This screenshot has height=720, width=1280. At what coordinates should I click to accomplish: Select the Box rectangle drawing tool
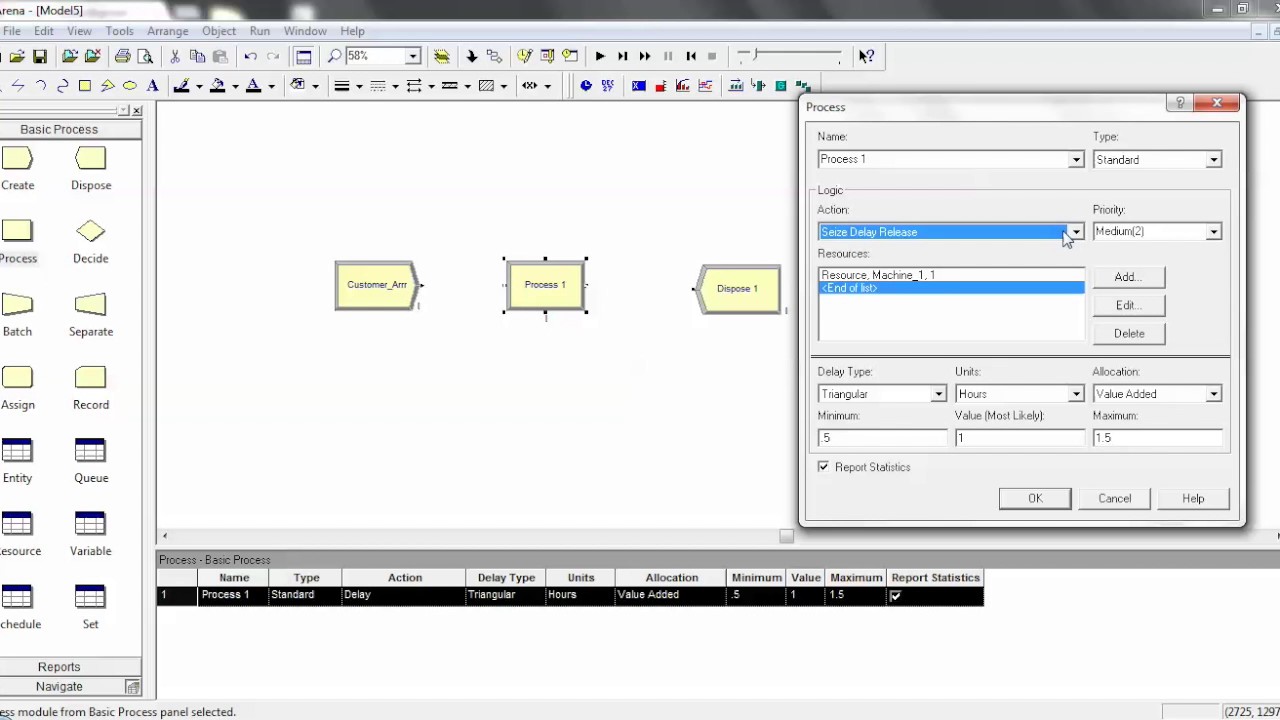point(85,86)
